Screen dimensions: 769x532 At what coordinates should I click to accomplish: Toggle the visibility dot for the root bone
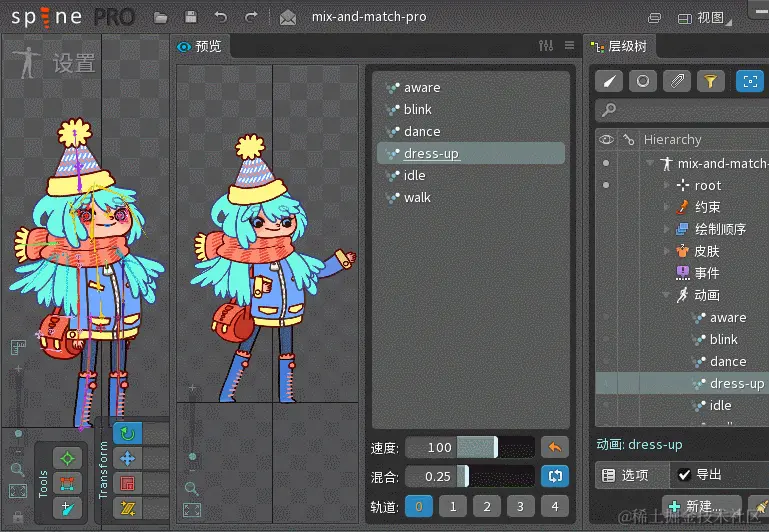[x=606, y=185]
